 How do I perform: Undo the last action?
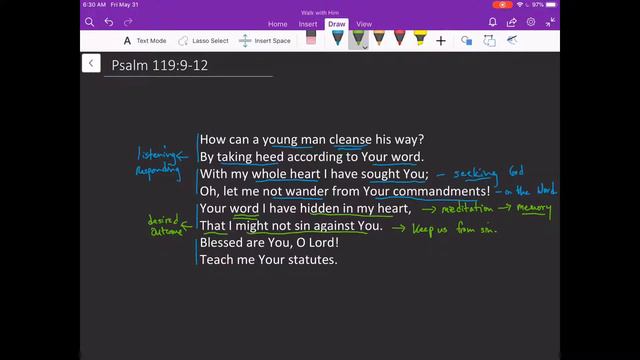tap(109, 22)
